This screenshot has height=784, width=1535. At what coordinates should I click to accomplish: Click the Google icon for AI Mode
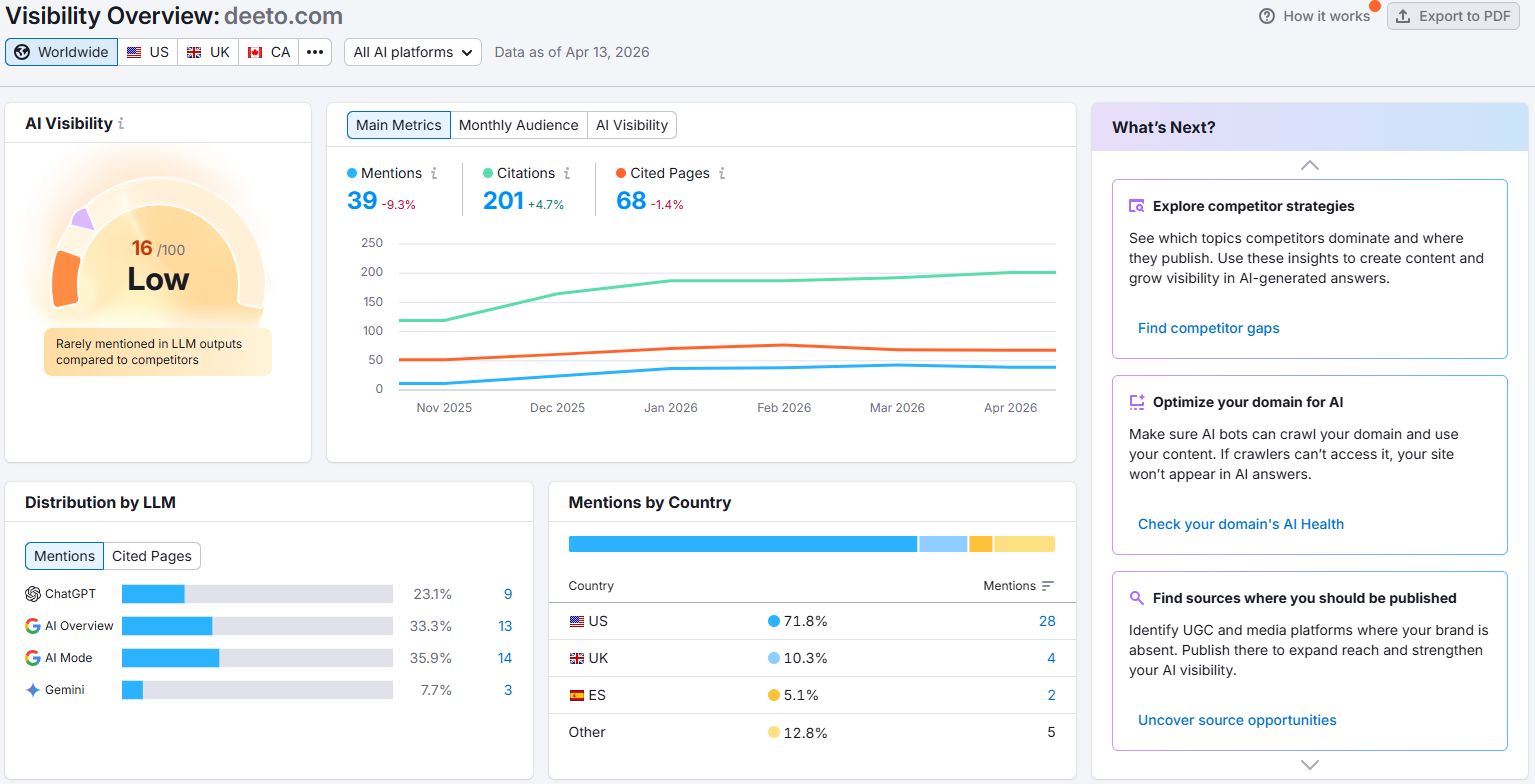[33, 658]
